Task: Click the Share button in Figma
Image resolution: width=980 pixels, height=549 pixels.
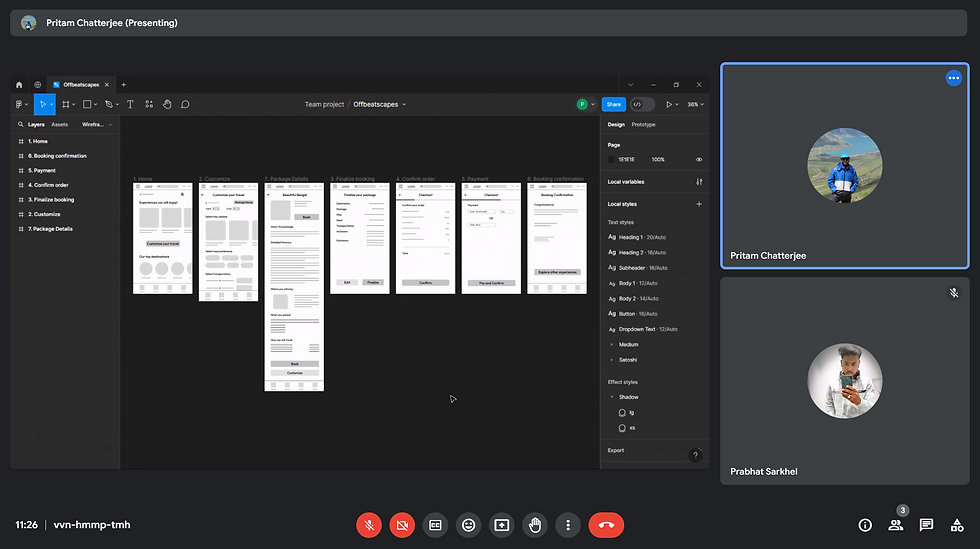Action: click(614, 104)
